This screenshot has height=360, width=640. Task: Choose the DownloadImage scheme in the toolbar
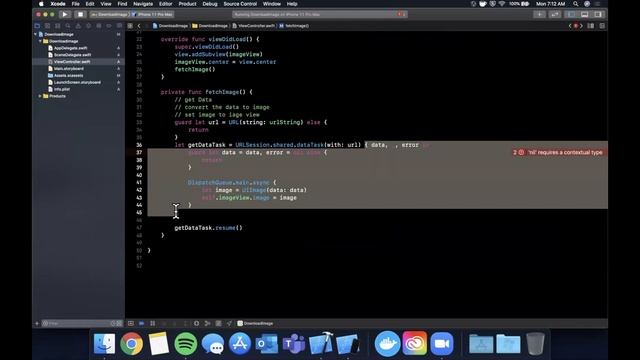(x=109, y=14)
